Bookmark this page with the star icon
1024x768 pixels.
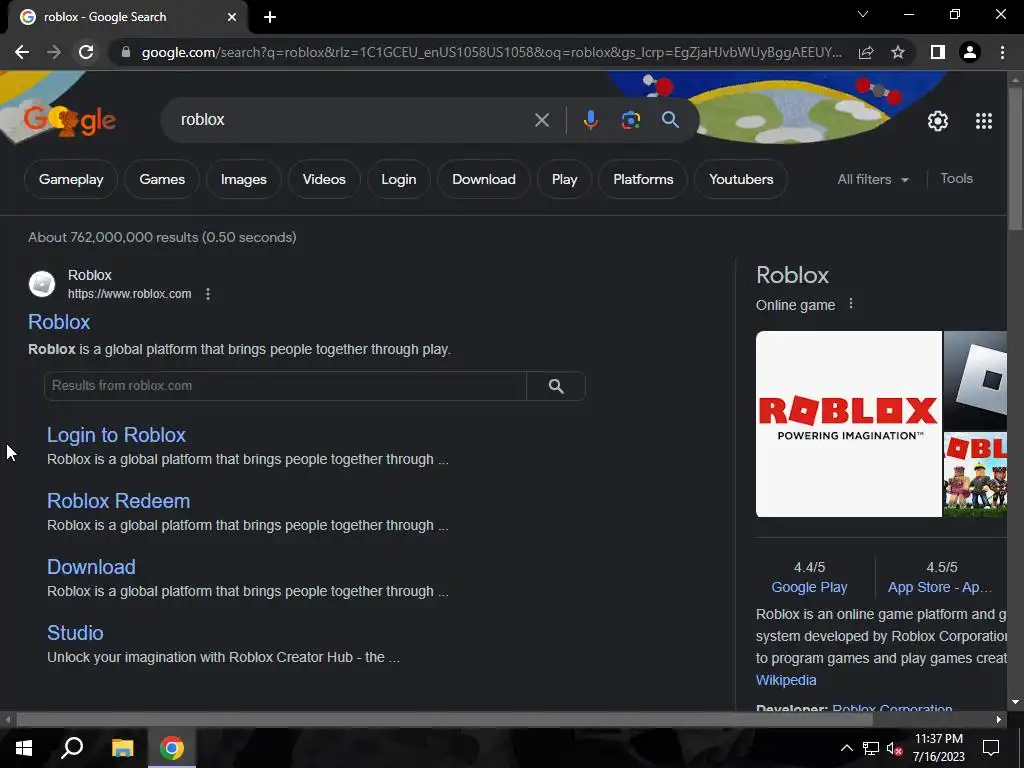898,52
